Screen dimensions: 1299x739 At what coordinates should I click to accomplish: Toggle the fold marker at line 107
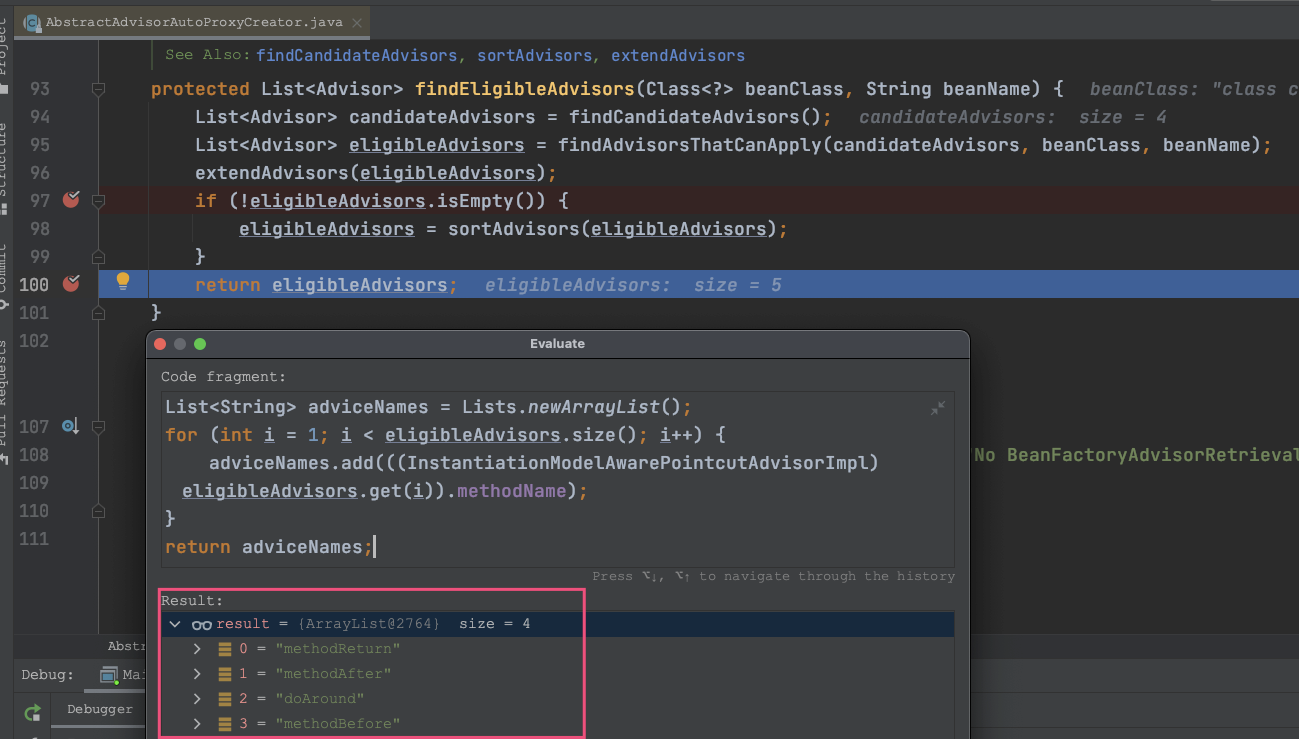click(x=99, y=427)
